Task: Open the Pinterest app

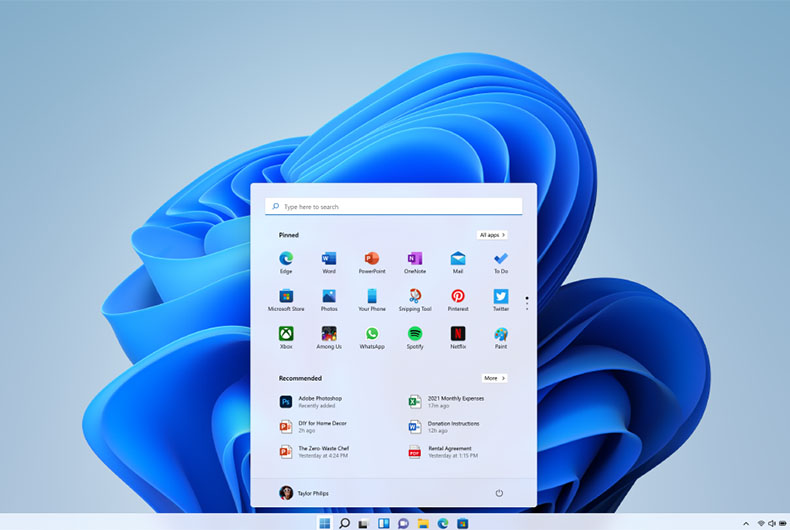Action: (x=457, y=300)
